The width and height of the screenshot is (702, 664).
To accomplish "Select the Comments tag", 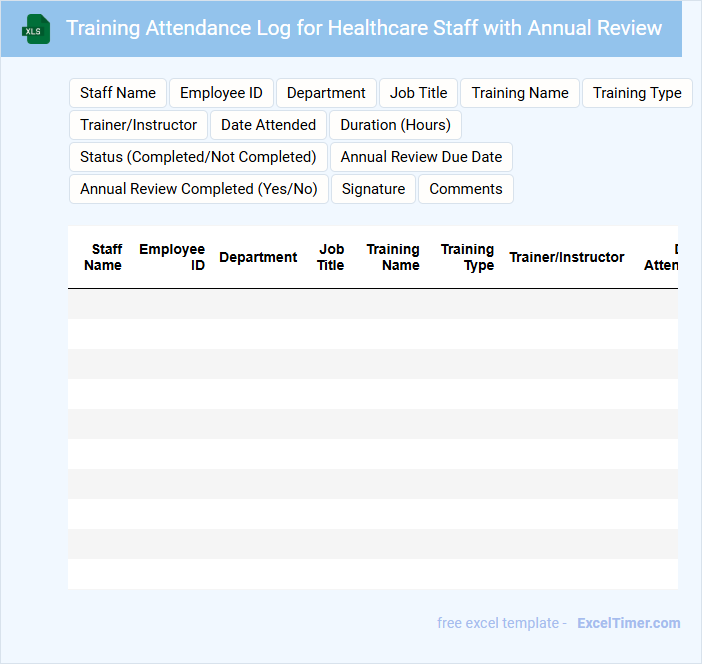I will (466, 189).
